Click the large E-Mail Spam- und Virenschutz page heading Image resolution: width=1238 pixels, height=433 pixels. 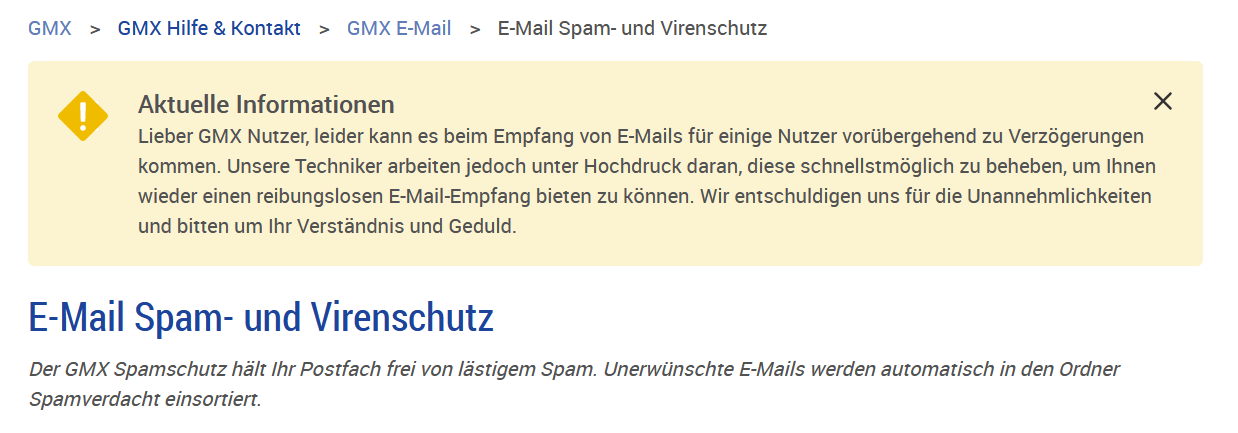[x=261, y=319]
